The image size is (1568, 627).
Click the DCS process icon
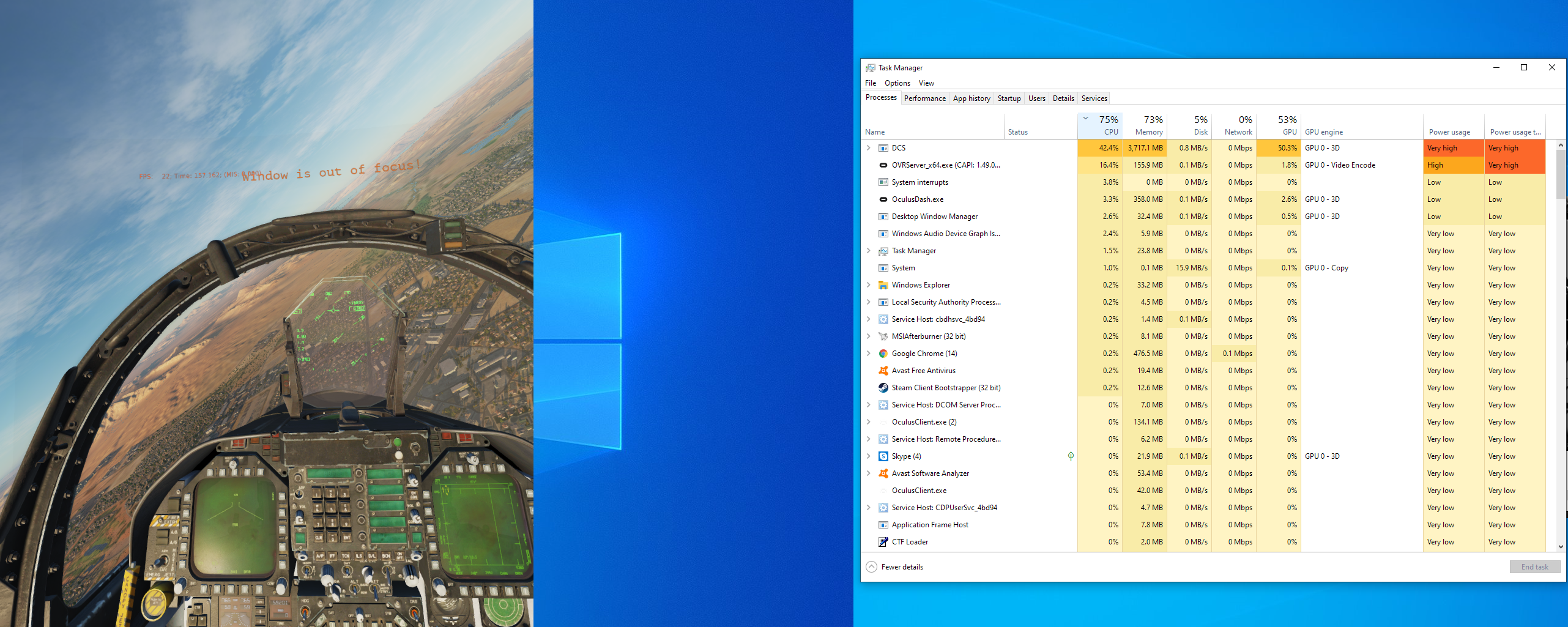pos(883,148)
